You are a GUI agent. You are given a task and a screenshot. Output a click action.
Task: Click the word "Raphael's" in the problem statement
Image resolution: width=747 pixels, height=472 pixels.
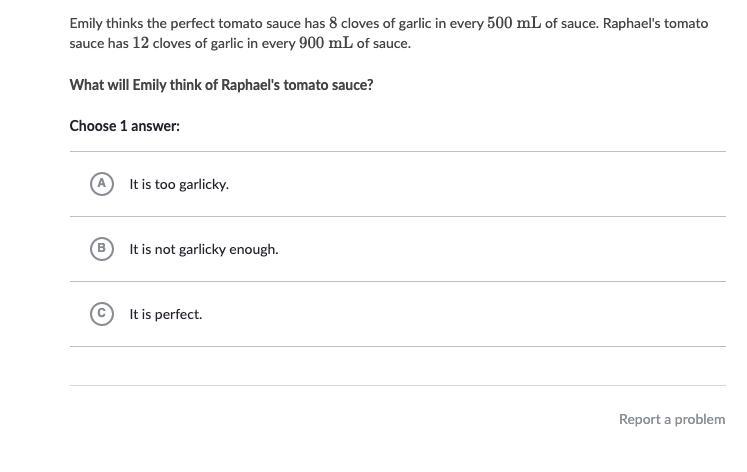[x=632, y=23]
